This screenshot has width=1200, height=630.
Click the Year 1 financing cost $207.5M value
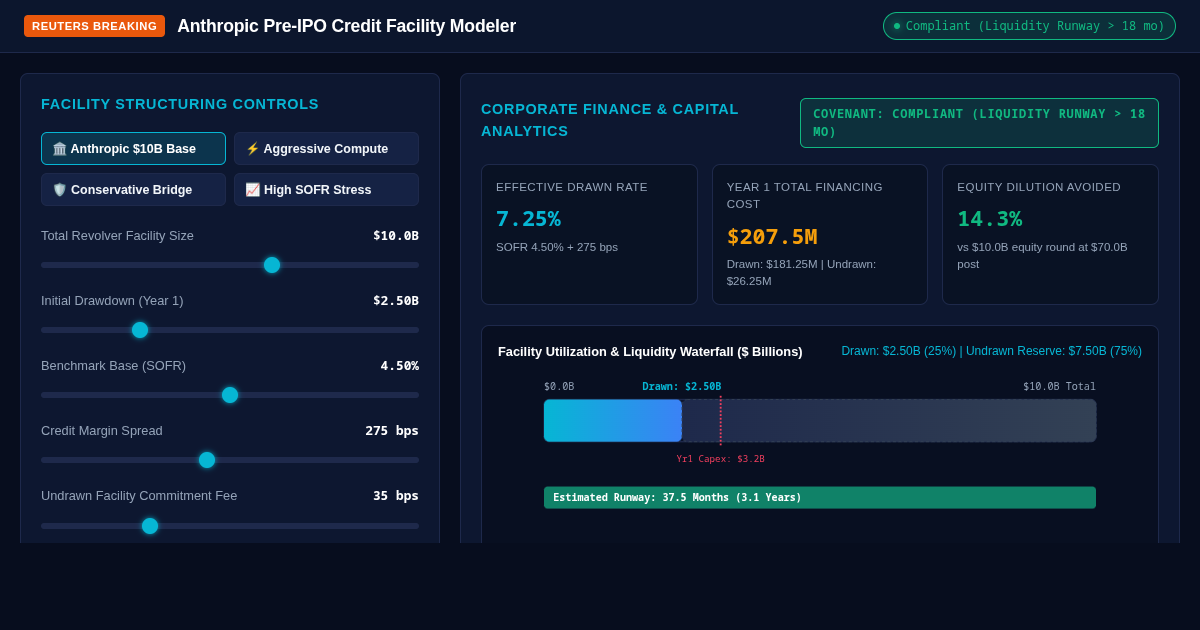[772, 237]
